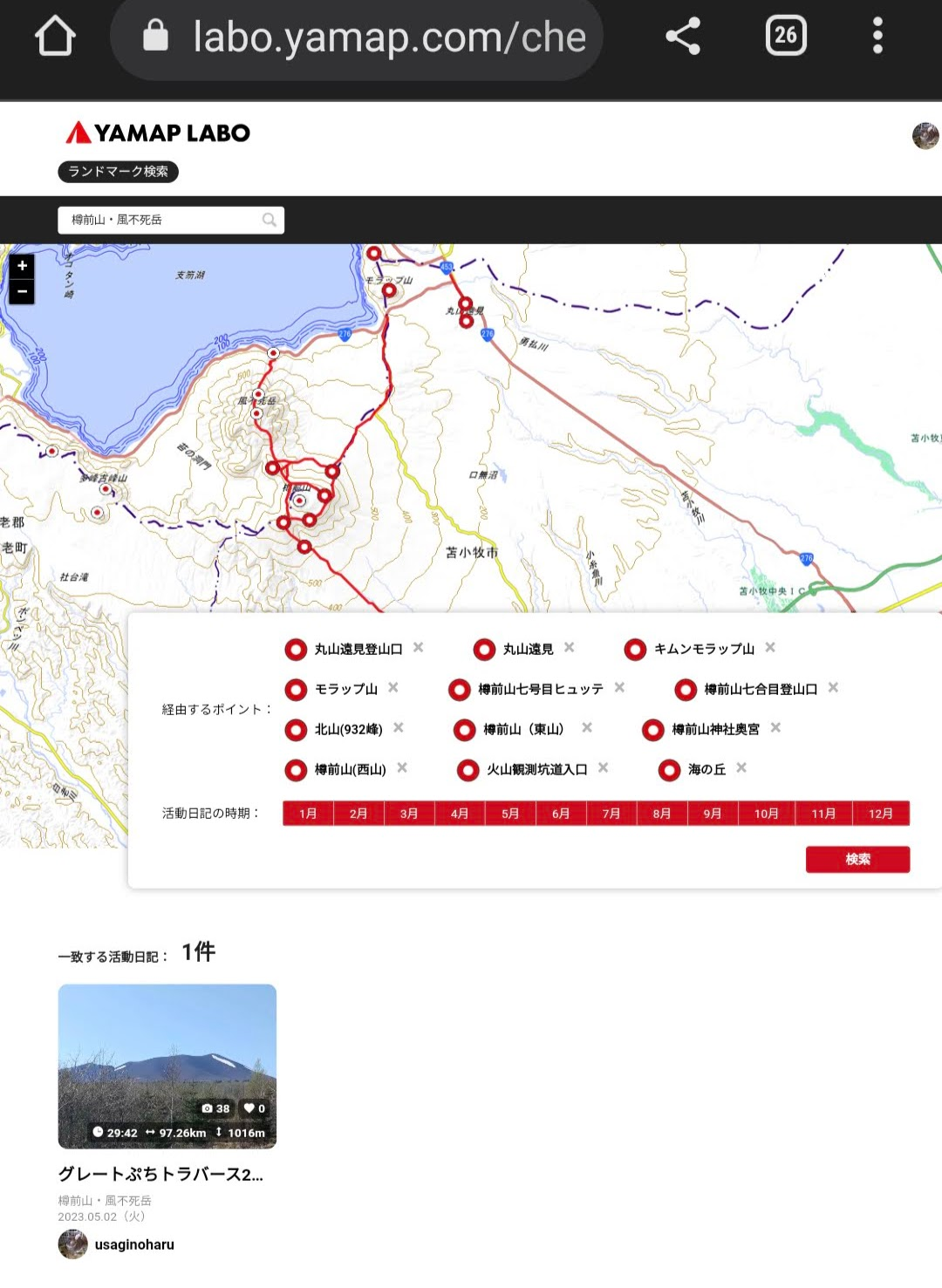Click the YAMAP LABO logo
Image resolution: width=942 pixels, height=1288 pixels.
pos(159,133)
